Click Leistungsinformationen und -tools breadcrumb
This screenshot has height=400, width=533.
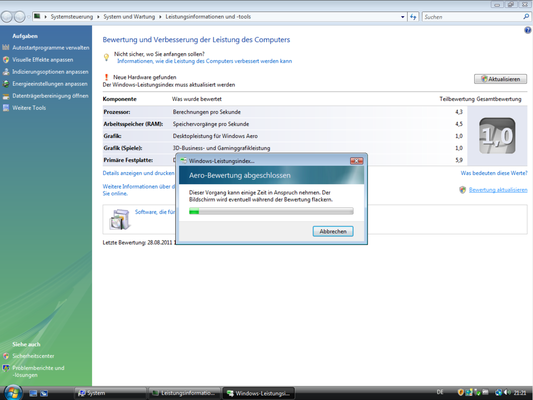pos(208,17)
